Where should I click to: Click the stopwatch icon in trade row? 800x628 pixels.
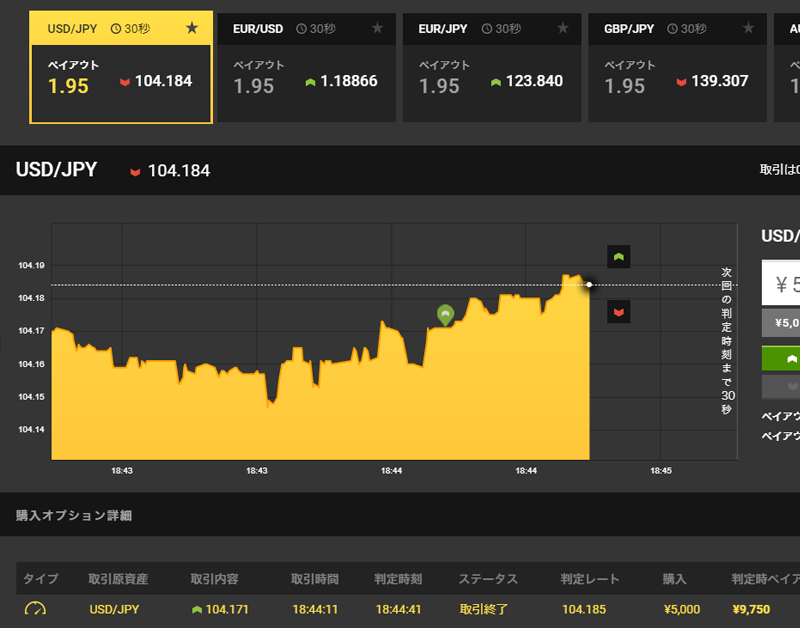coord(35,609)
